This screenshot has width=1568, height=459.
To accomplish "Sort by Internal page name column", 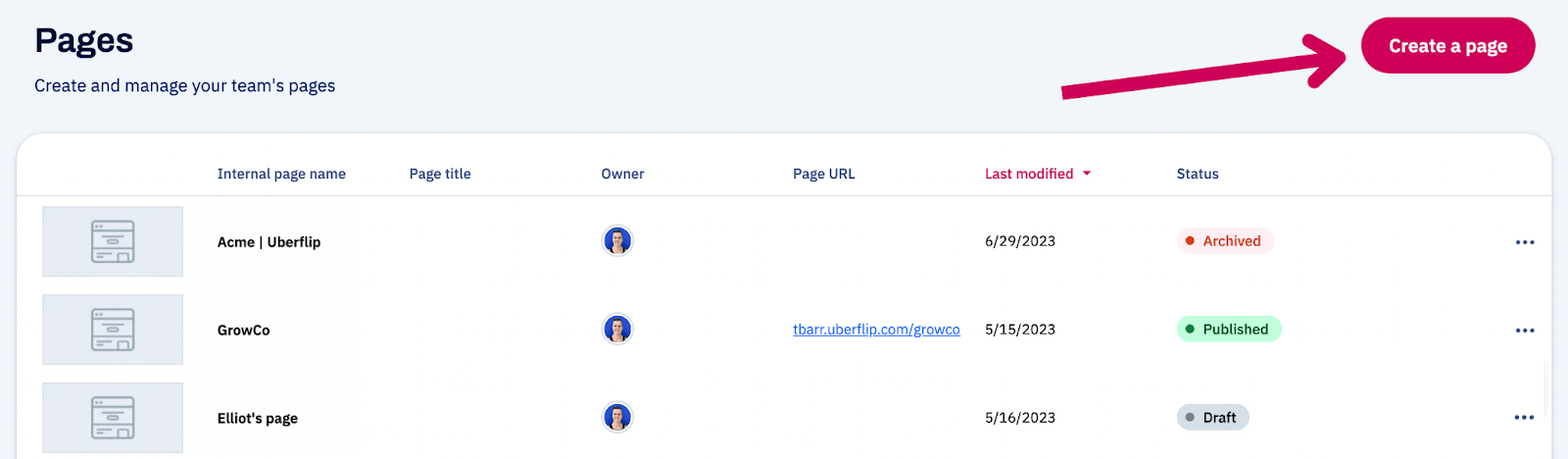I will [281, 174].
